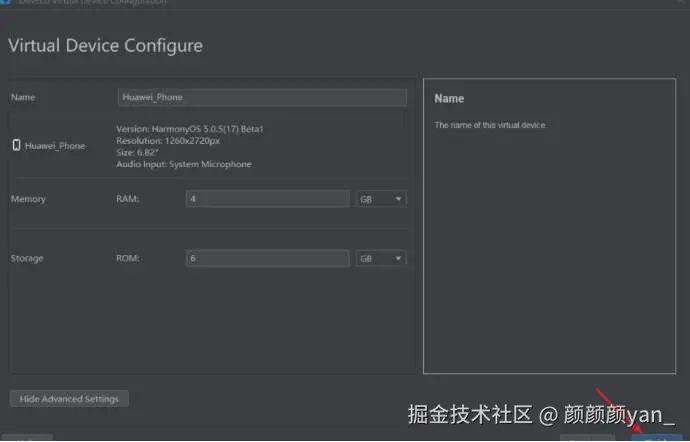Image resolution: width=690 pixels, height=442 pixels.
Task: Click the phone device icon beside Huawei_Phone
Action: click(16, 146)
